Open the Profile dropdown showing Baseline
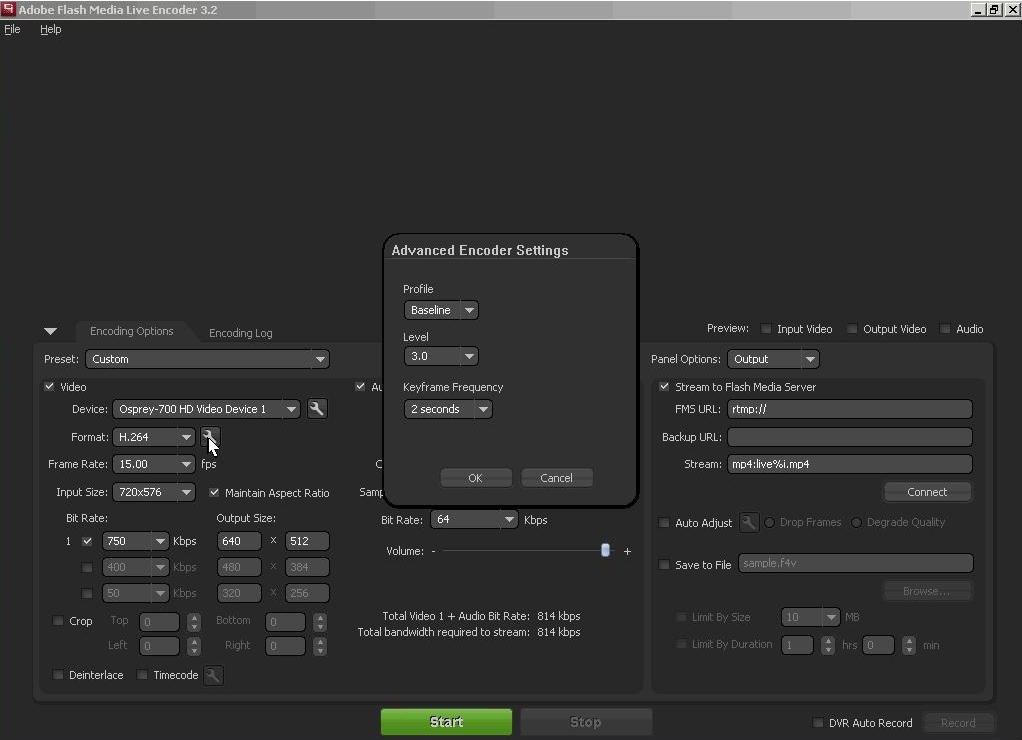 click(441, 310)
